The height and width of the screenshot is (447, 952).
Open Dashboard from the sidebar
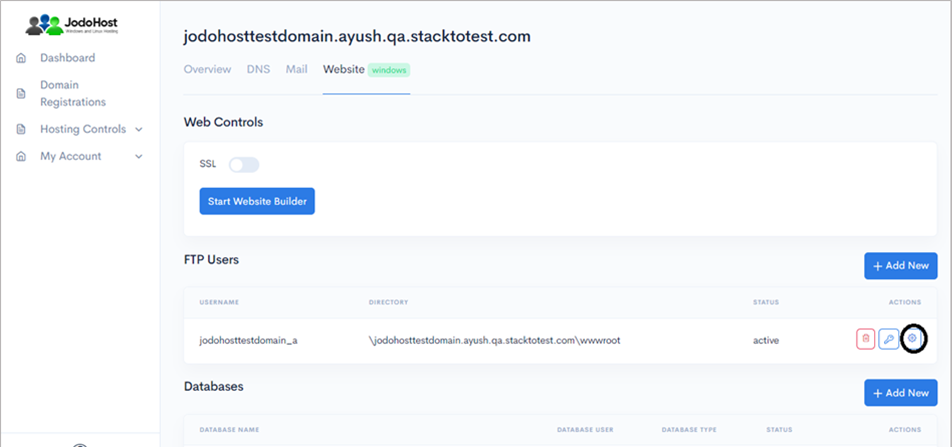click(x=67, y=58)
